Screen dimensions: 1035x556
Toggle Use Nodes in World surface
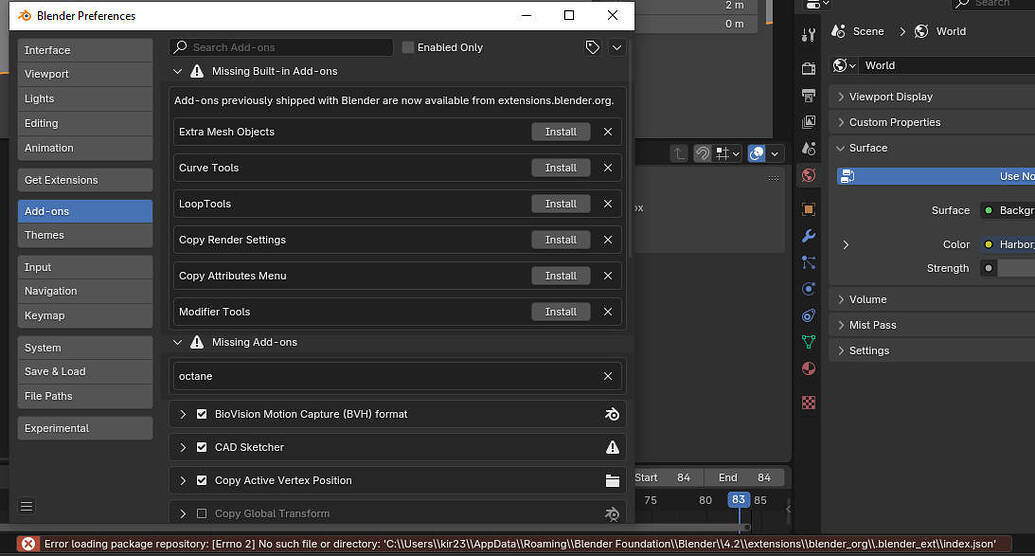936,176
